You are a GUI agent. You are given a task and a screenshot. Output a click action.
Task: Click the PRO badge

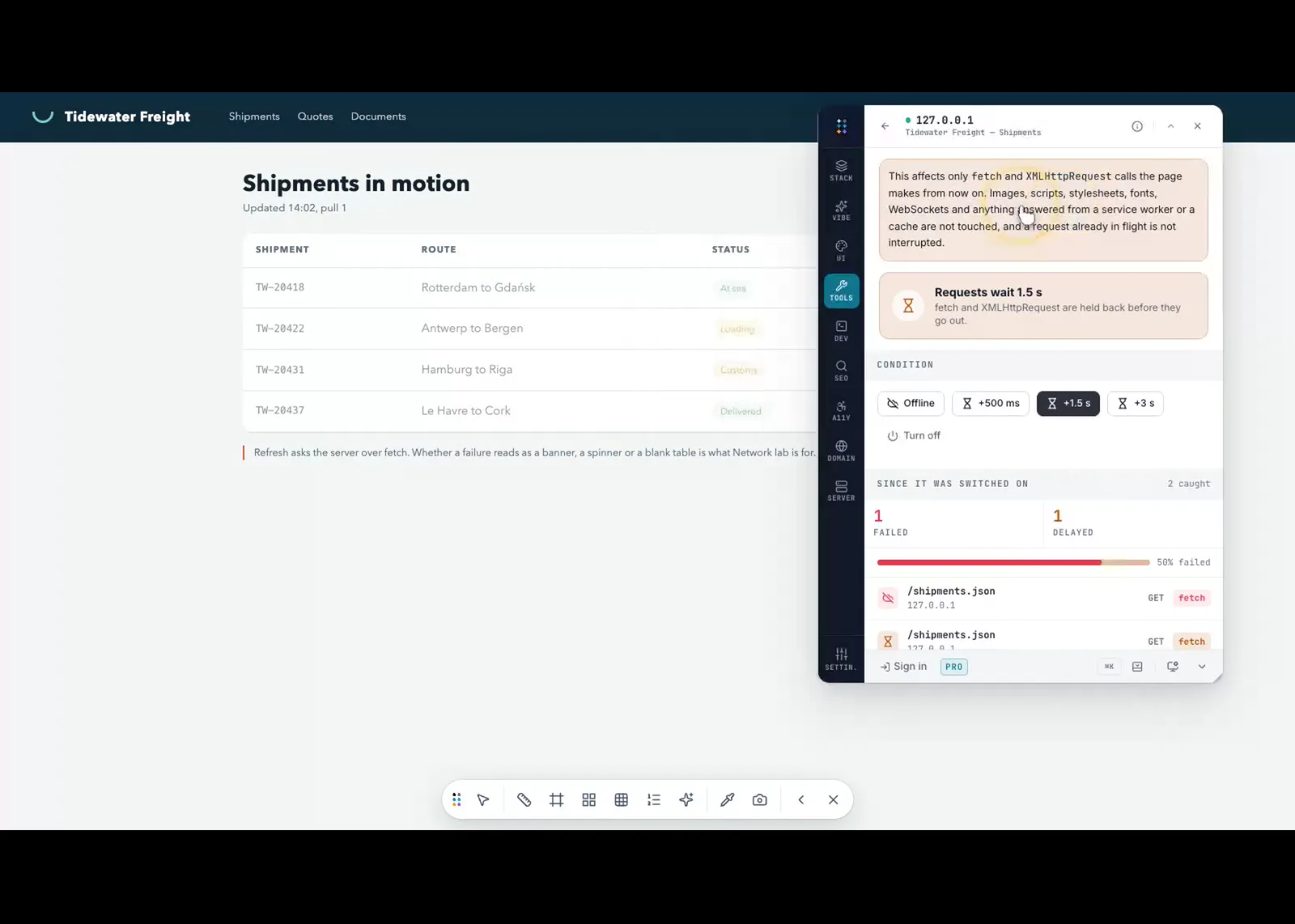[954, 667]
